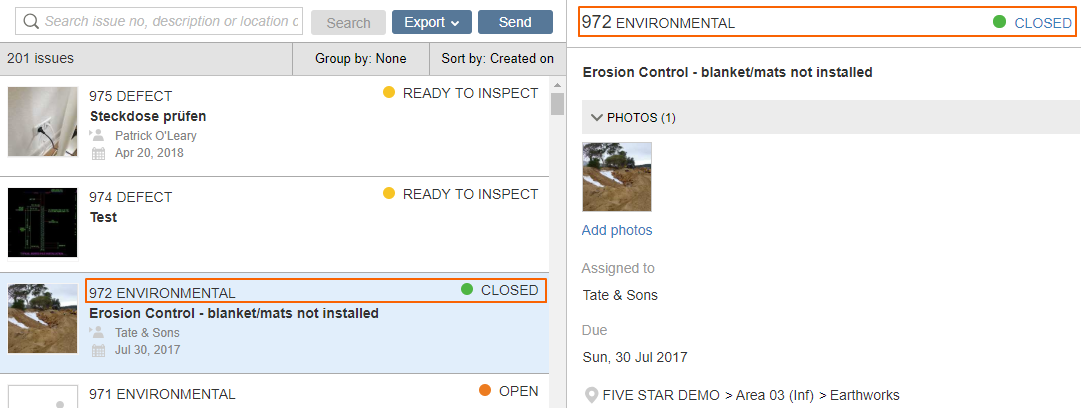This screenshot has height=408, width=1081.
Task: Click the issues list scrollbar thumb
Action: (558, 103)
